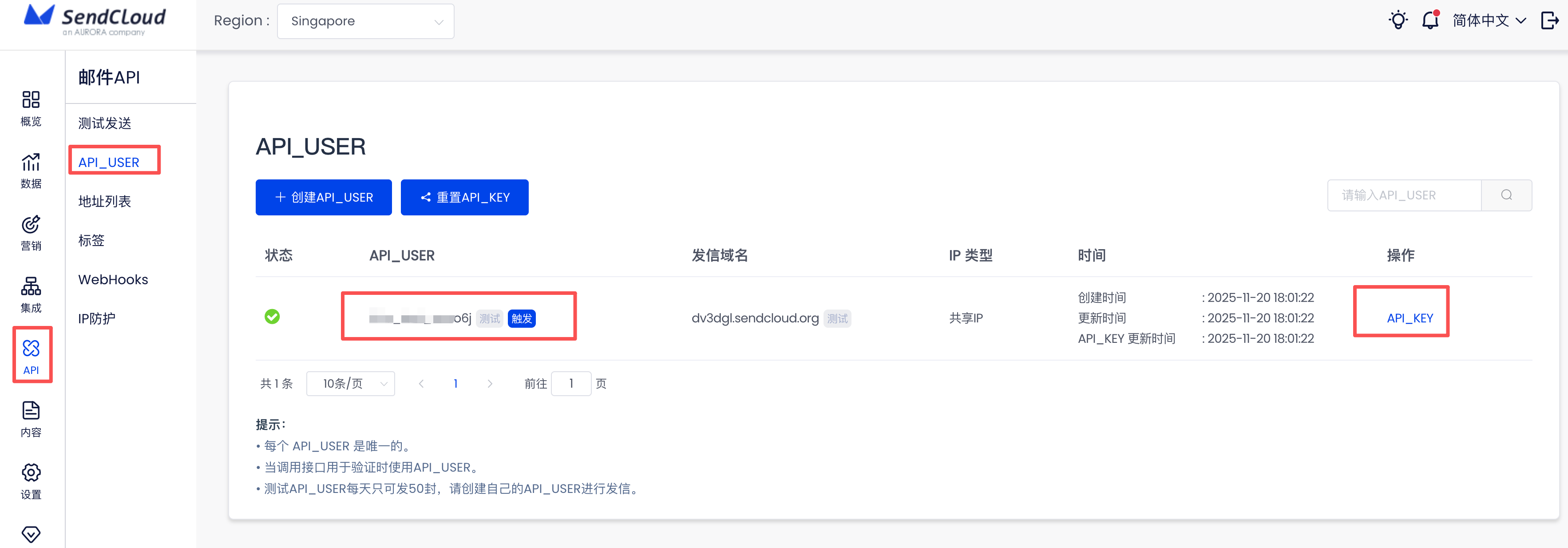Click the API_KEY link in 操作 column

click(1410, 318)
